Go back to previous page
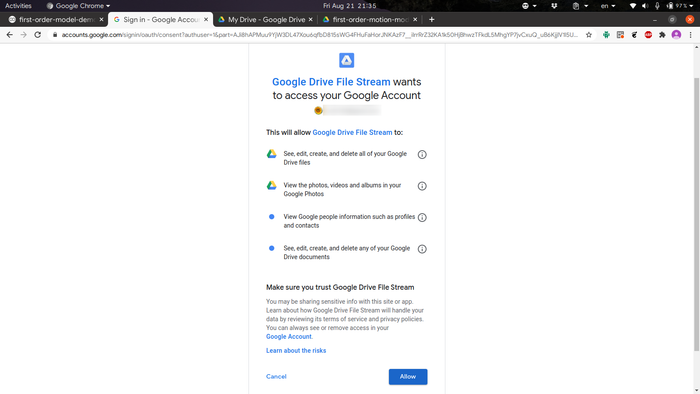This screenshot has width=700, height=394. click(x=9, y=35)
